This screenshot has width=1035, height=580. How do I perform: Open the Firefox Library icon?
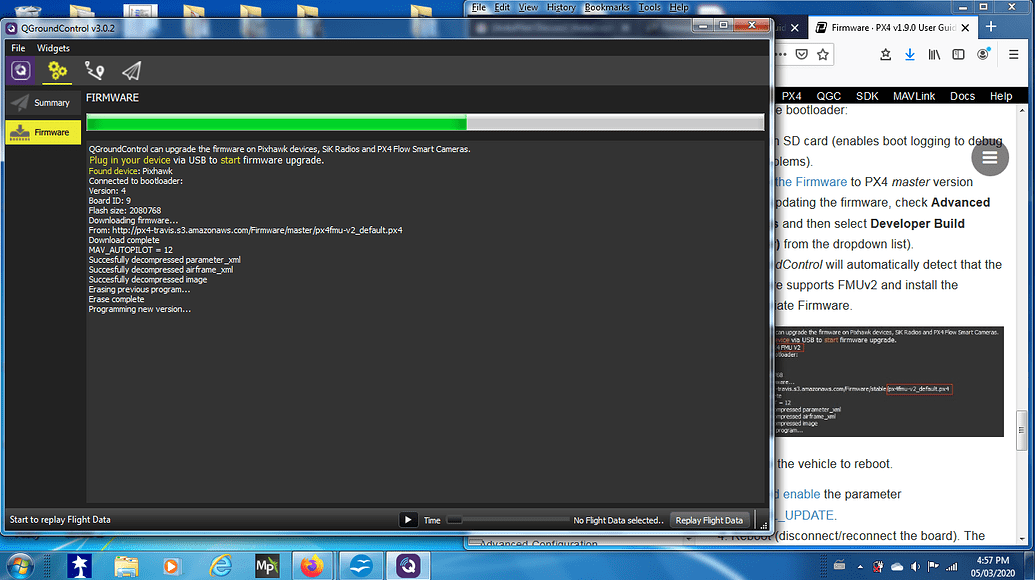coord(934,55)
